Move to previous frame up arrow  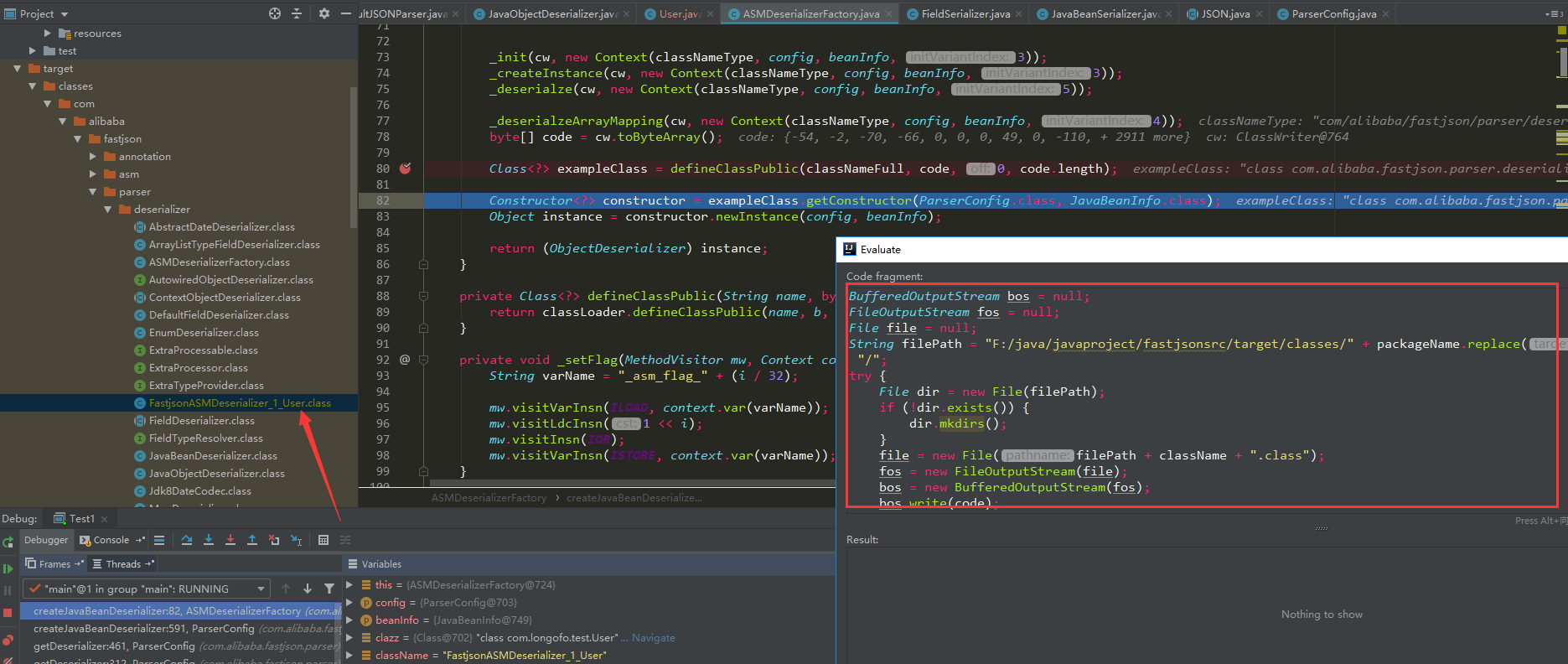coord(286,589)
